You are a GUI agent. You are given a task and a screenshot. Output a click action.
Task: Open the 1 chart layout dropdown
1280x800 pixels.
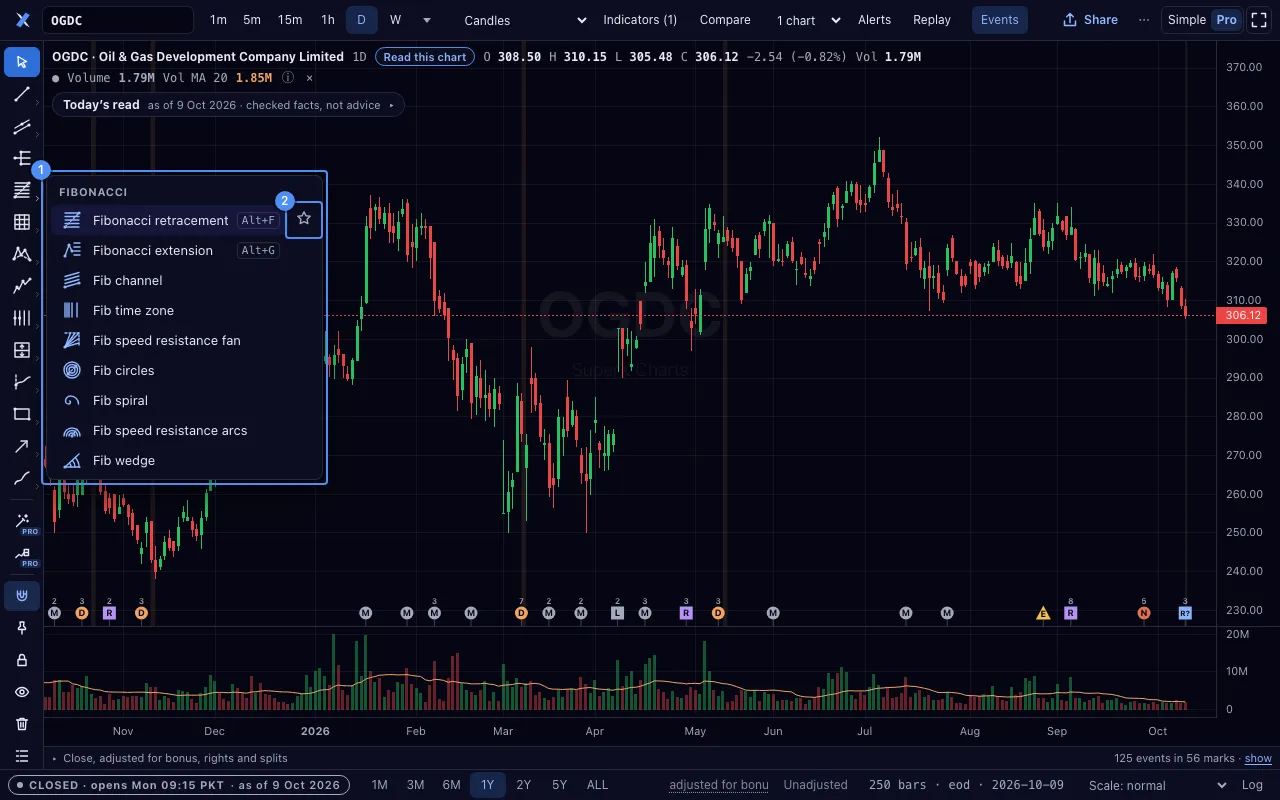click(x=808, y=20)
